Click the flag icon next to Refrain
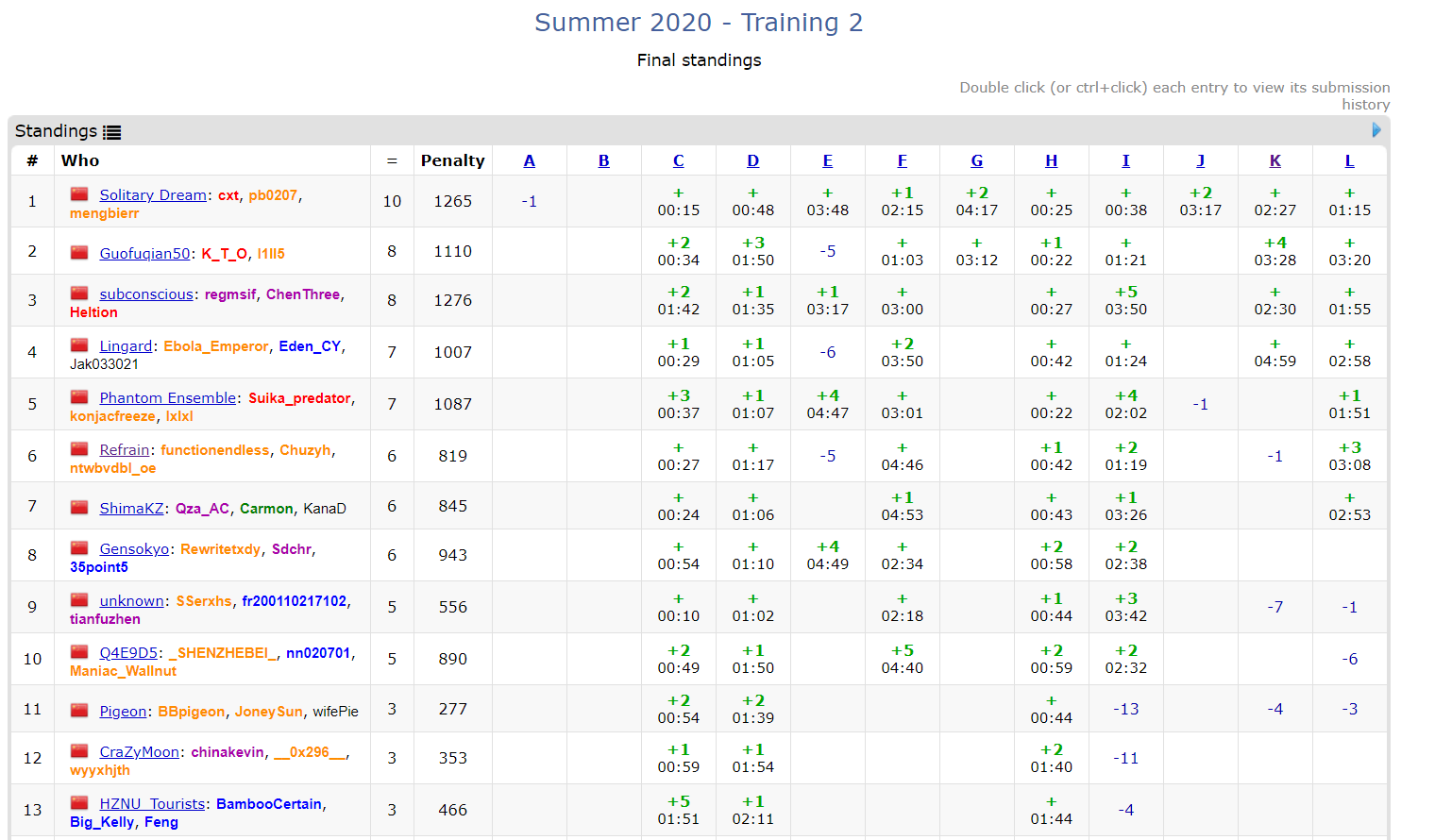 [x=79, y=449]
